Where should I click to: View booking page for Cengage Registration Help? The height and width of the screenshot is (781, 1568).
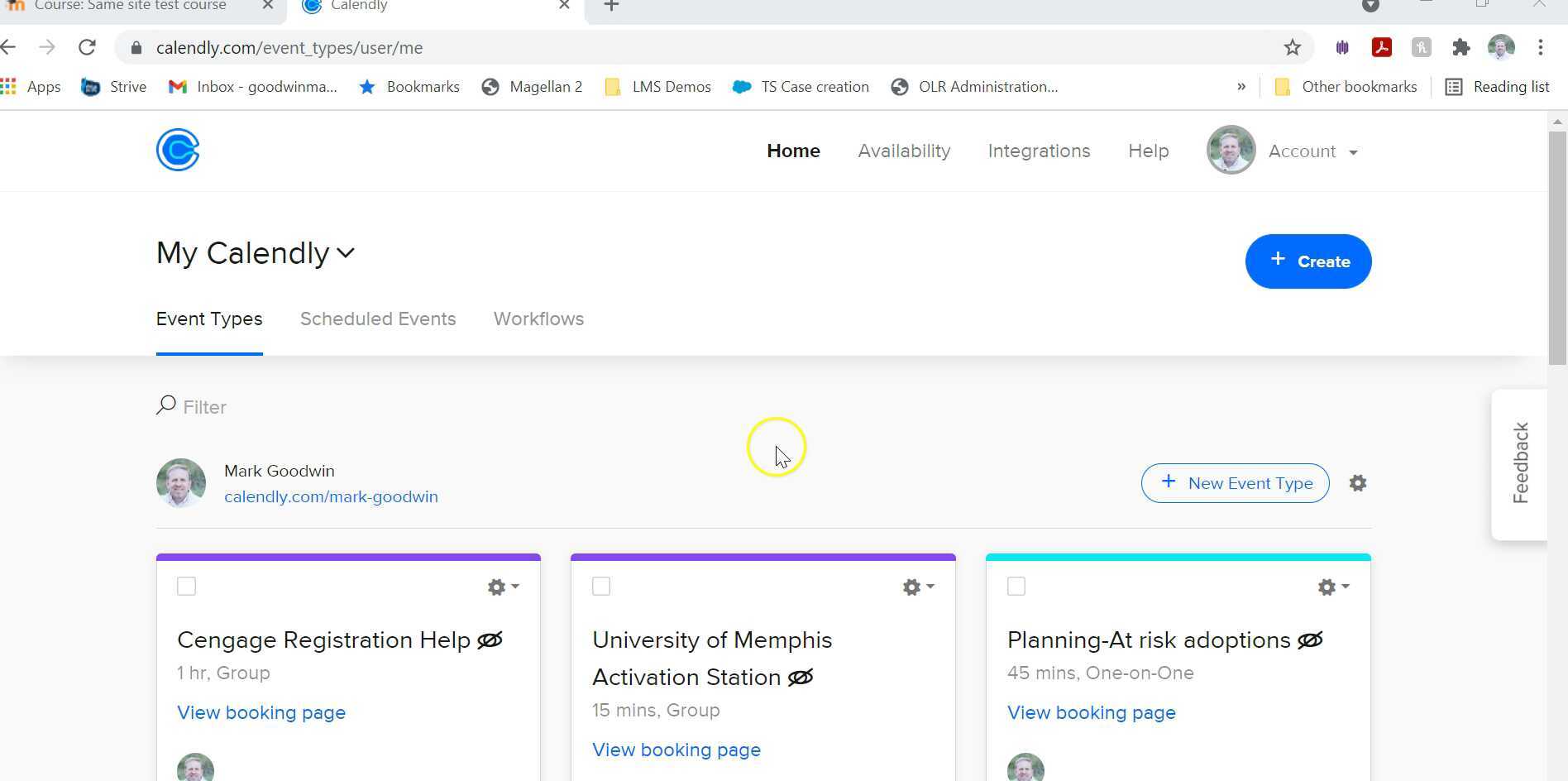(261, 713)
